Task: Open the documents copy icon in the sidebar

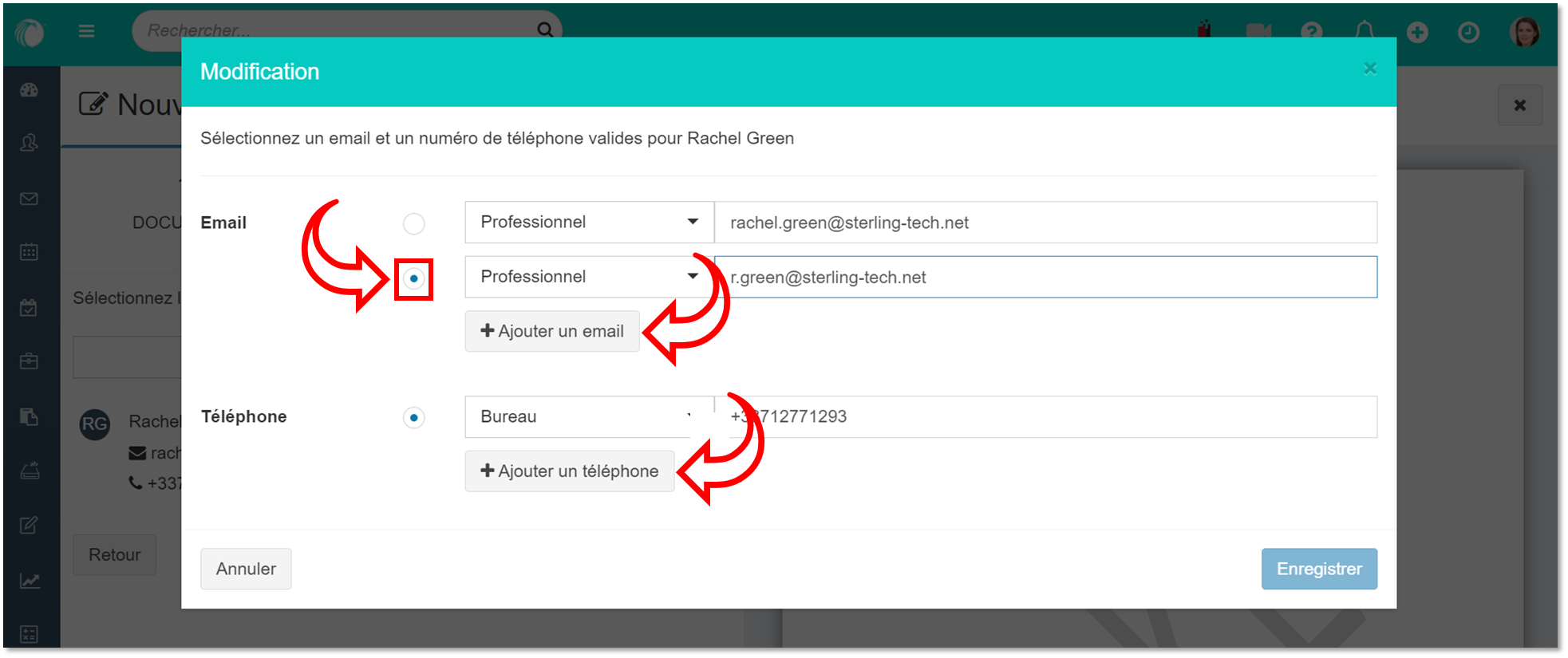Action: pos(30,416)
